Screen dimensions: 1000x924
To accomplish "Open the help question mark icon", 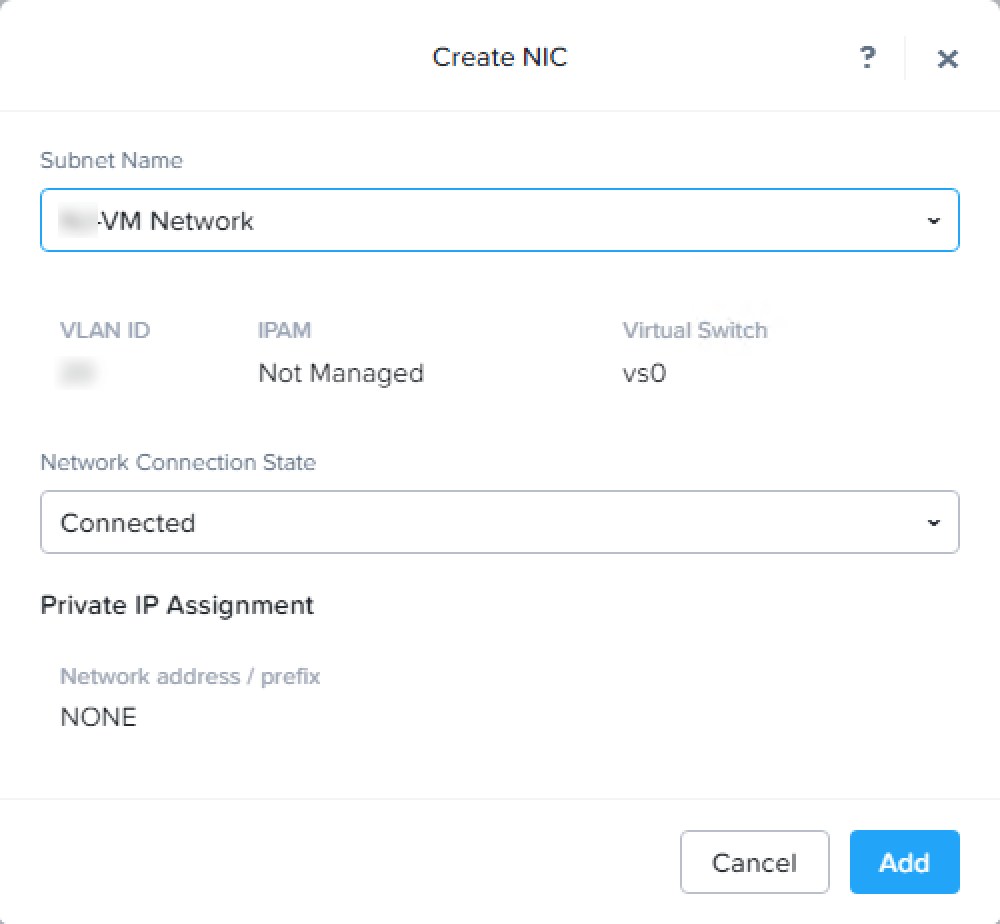I will click(868, 58).
